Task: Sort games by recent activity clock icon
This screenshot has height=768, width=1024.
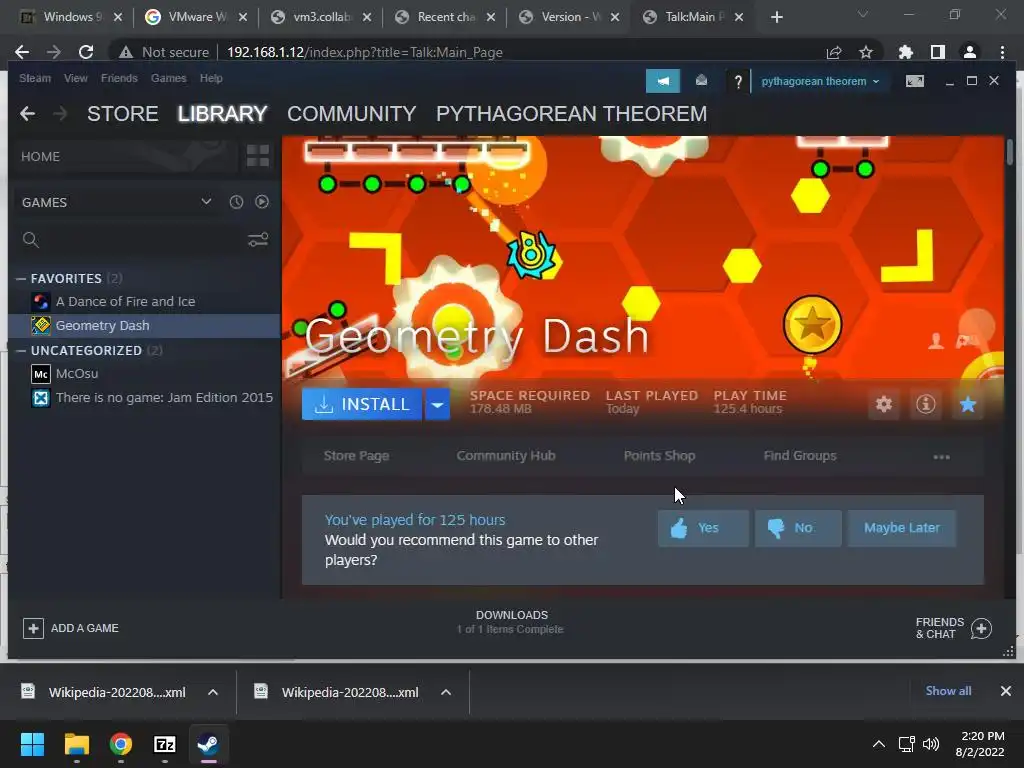Action: (x=236, y=202)
